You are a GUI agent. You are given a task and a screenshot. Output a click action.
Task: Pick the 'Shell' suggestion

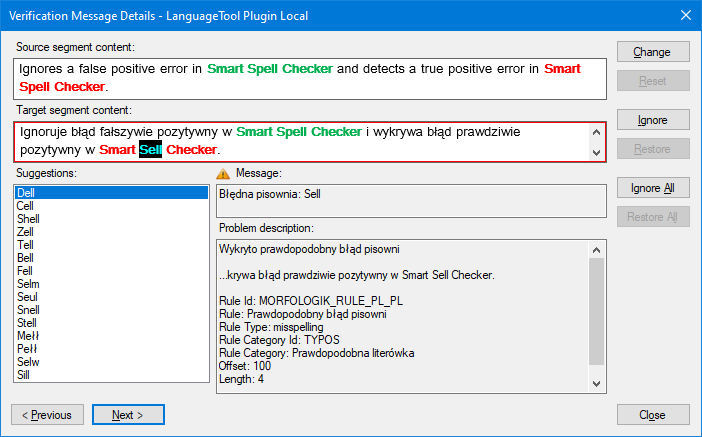pos(28,219)
